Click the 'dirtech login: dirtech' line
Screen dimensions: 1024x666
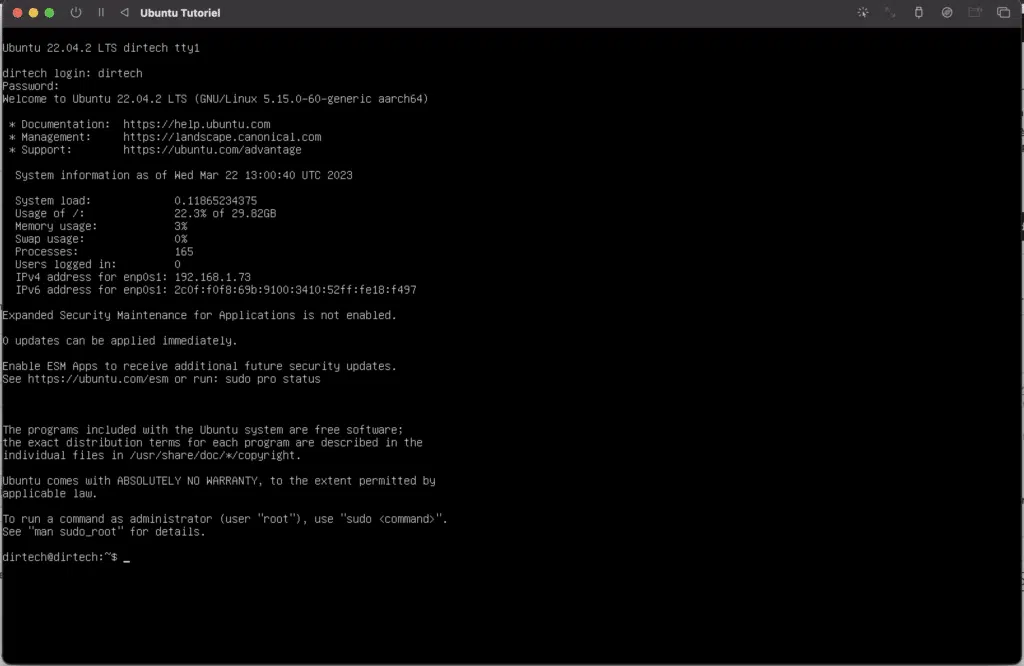(x=72, y=73)
